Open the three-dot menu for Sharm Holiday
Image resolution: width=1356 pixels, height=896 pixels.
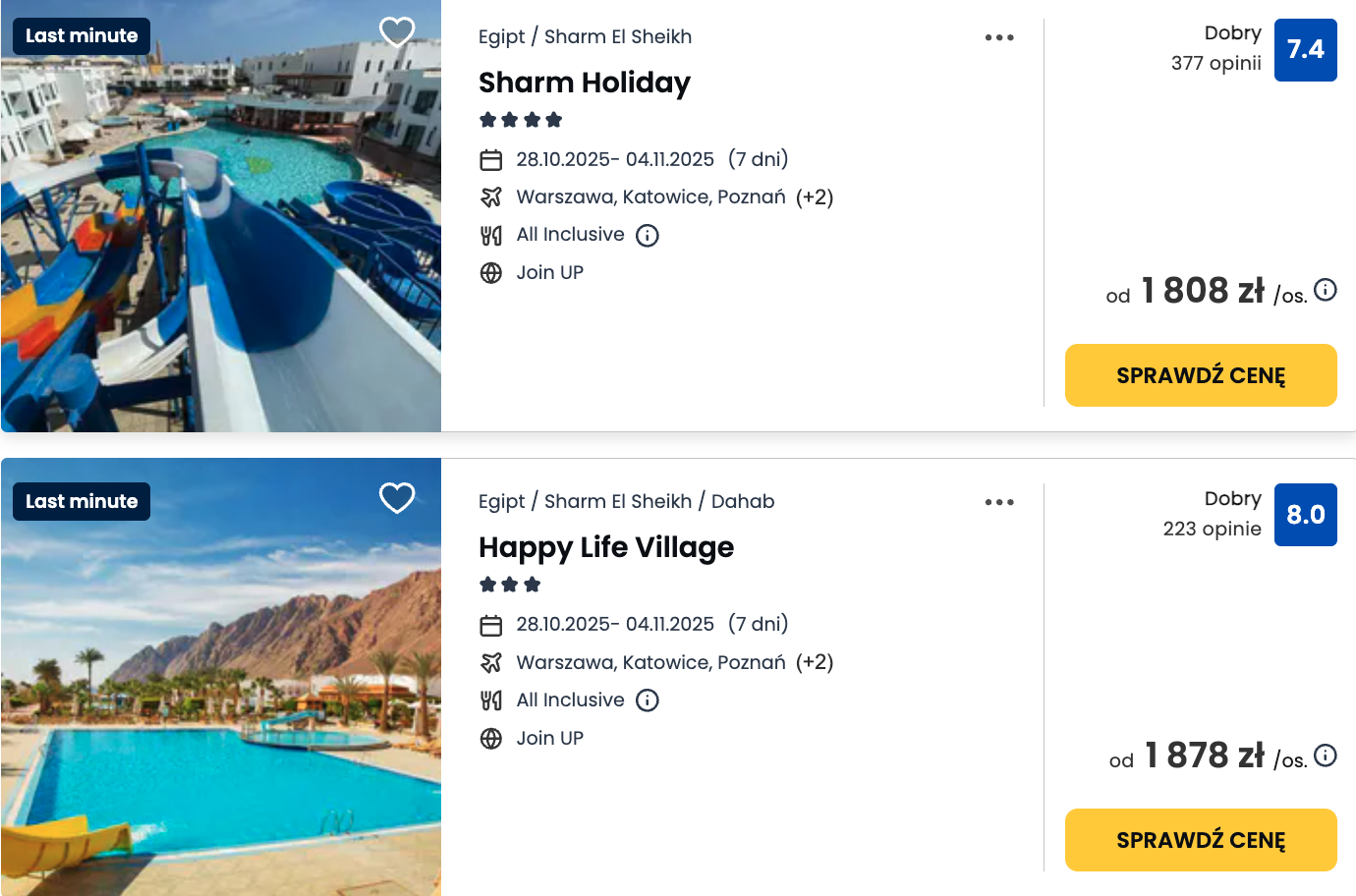[x=999, y=37]
